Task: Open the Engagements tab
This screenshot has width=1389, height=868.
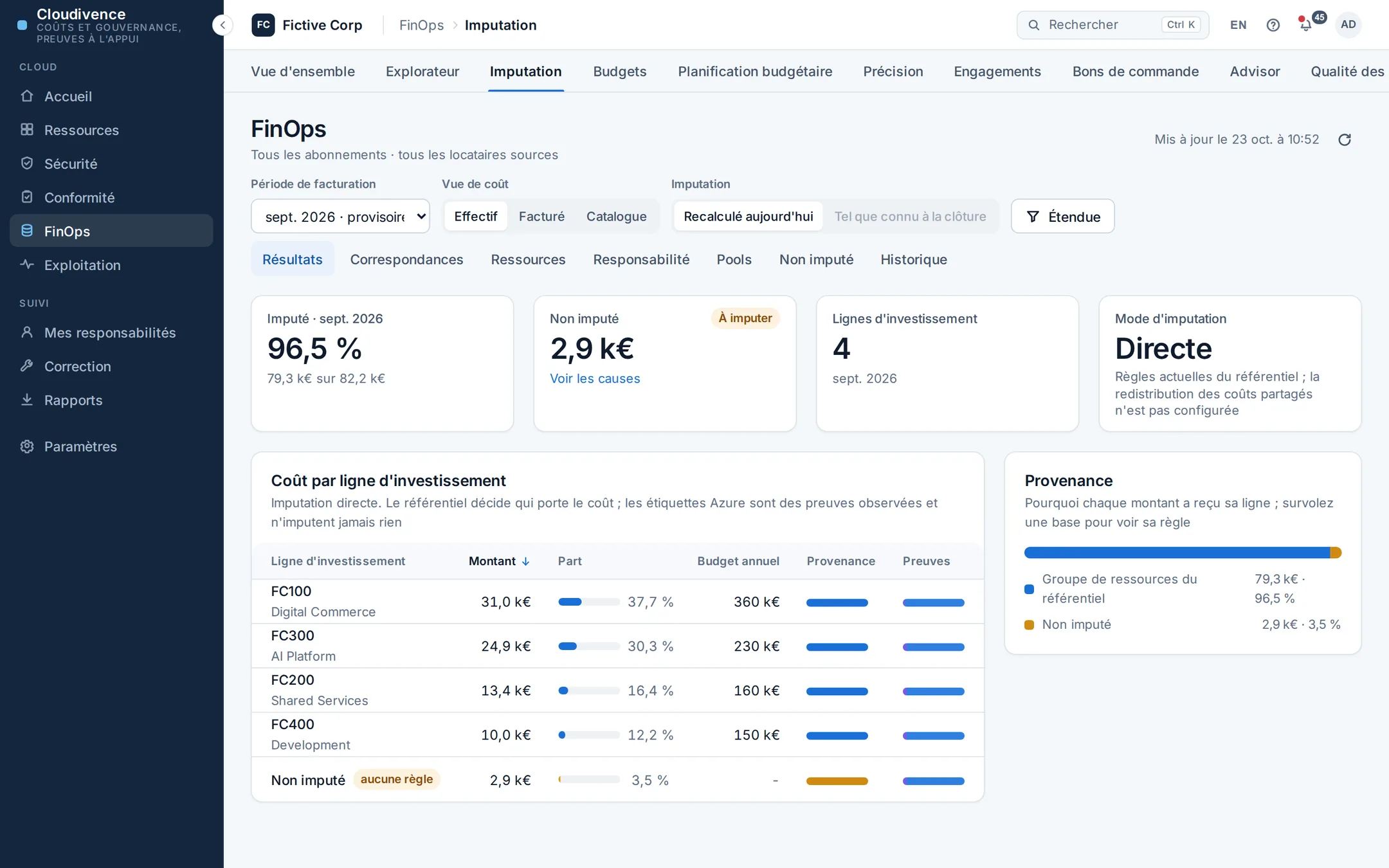Action: (x=997, y=71)
